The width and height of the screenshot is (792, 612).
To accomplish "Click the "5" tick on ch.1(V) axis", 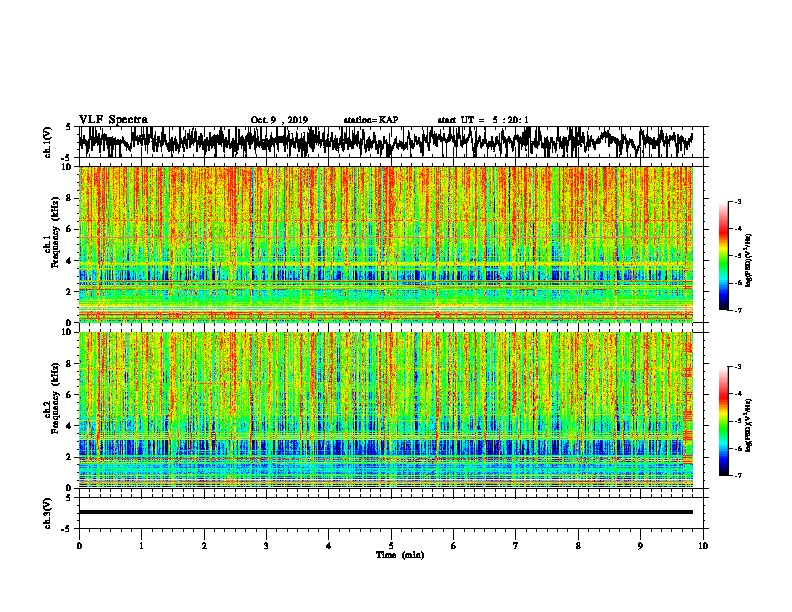I will (x=68, y=127).
